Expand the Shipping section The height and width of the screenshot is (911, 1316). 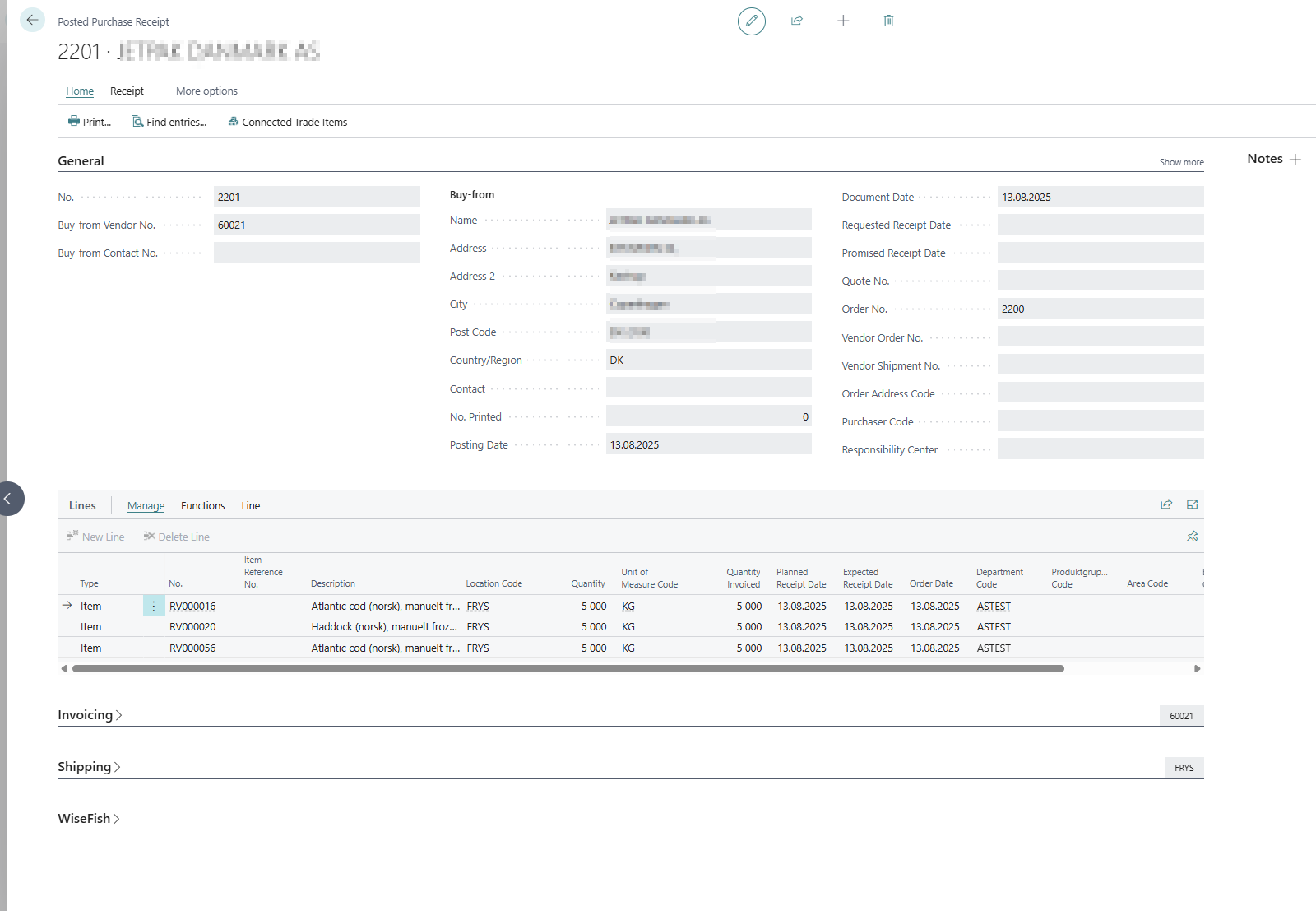tap(88, 767)
